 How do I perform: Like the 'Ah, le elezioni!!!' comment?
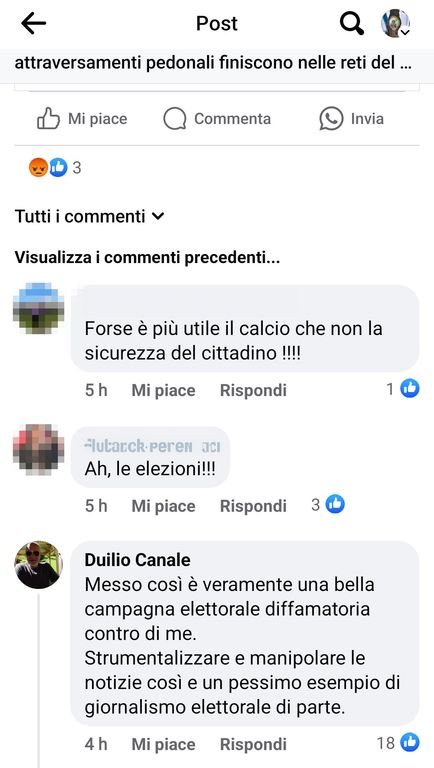pos(163,505)
